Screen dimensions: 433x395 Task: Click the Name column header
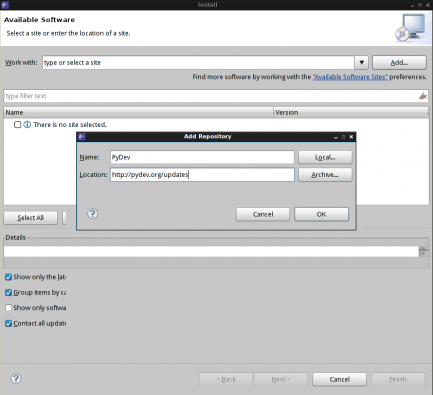138,112
